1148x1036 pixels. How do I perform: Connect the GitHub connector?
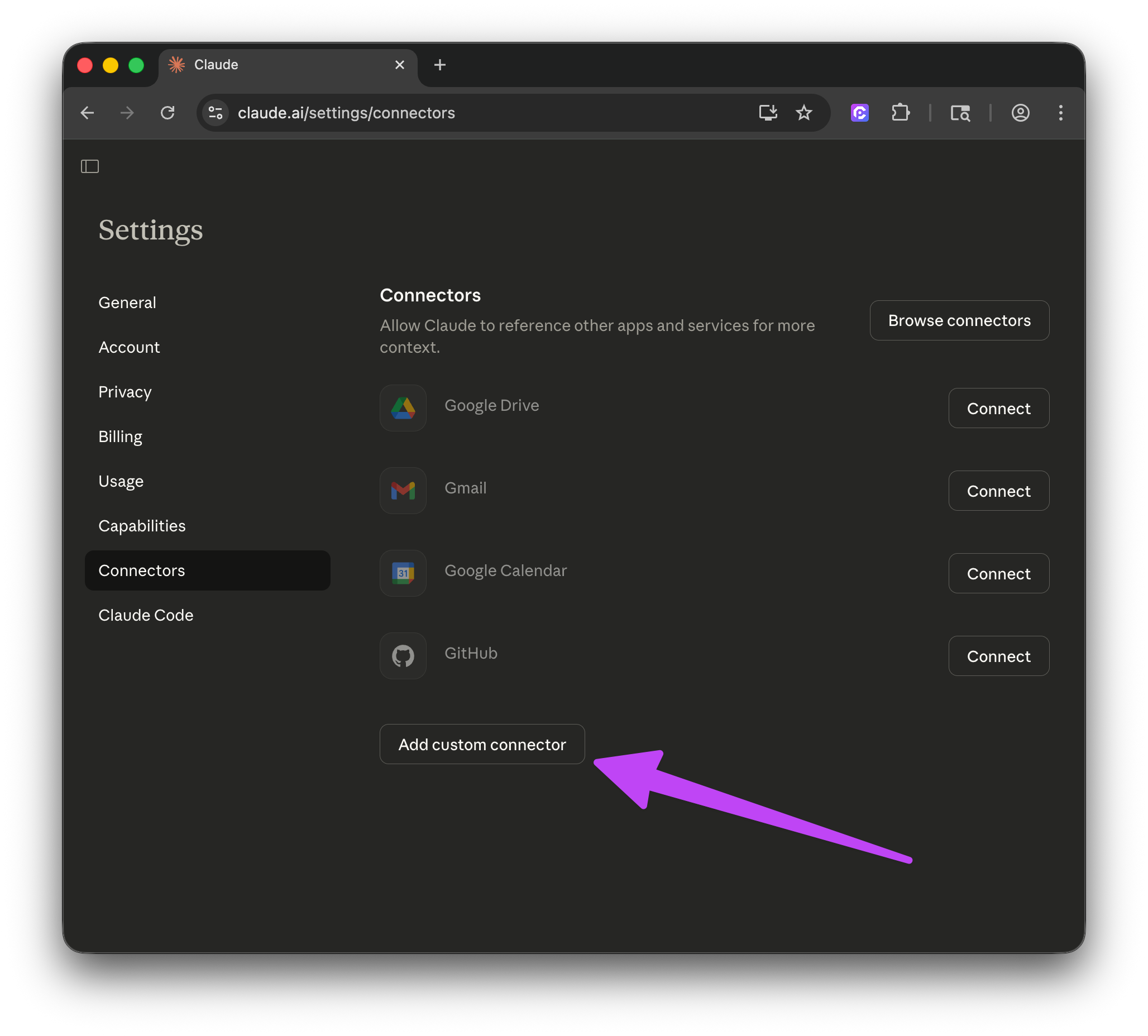click(x=998, y=656)
